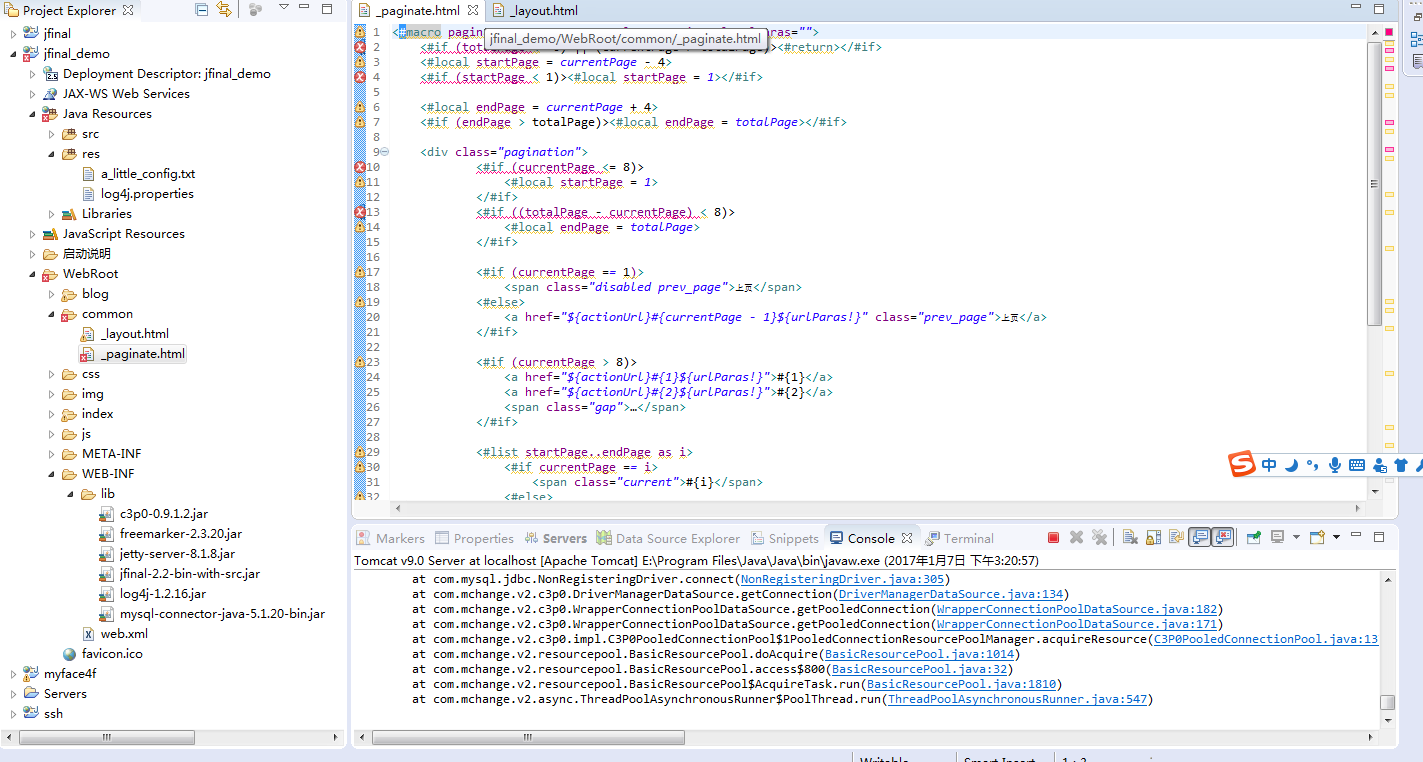1423x762 pixels.
Task: Collapse the WebRoot folder
Action: point(32,274)
